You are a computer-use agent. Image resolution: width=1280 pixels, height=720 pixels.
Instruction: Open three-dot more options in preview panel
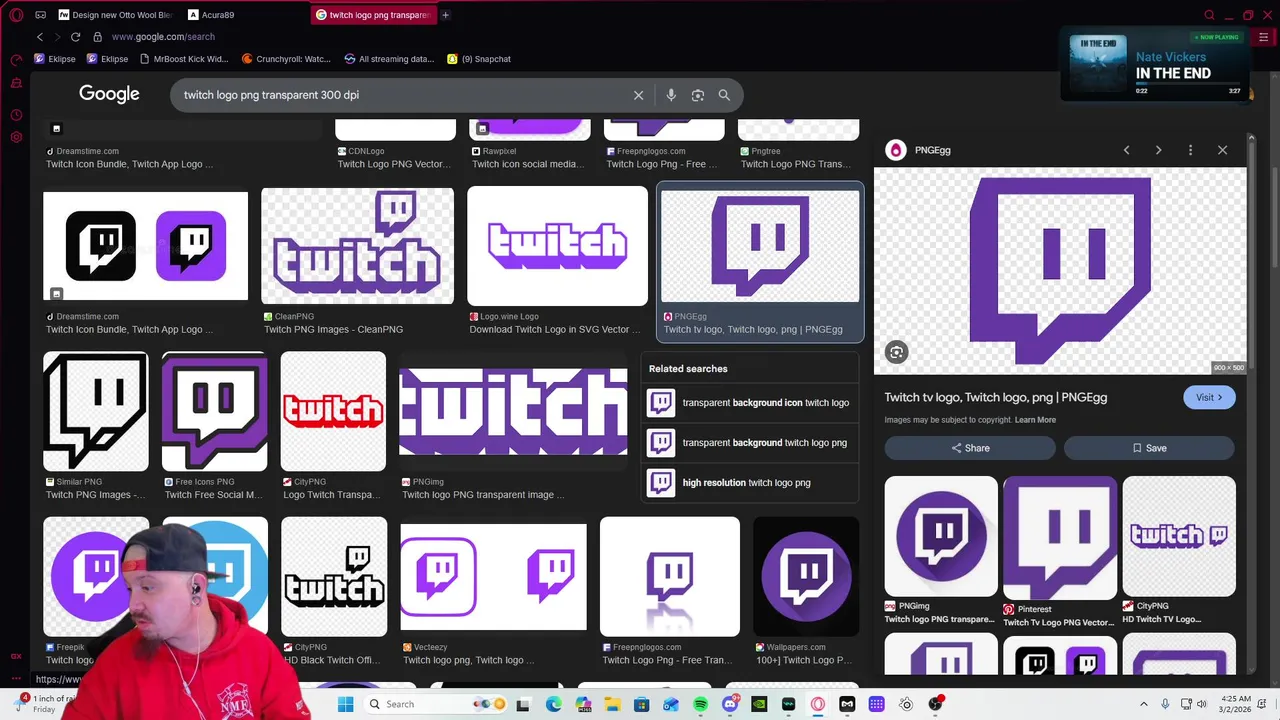1190,150
